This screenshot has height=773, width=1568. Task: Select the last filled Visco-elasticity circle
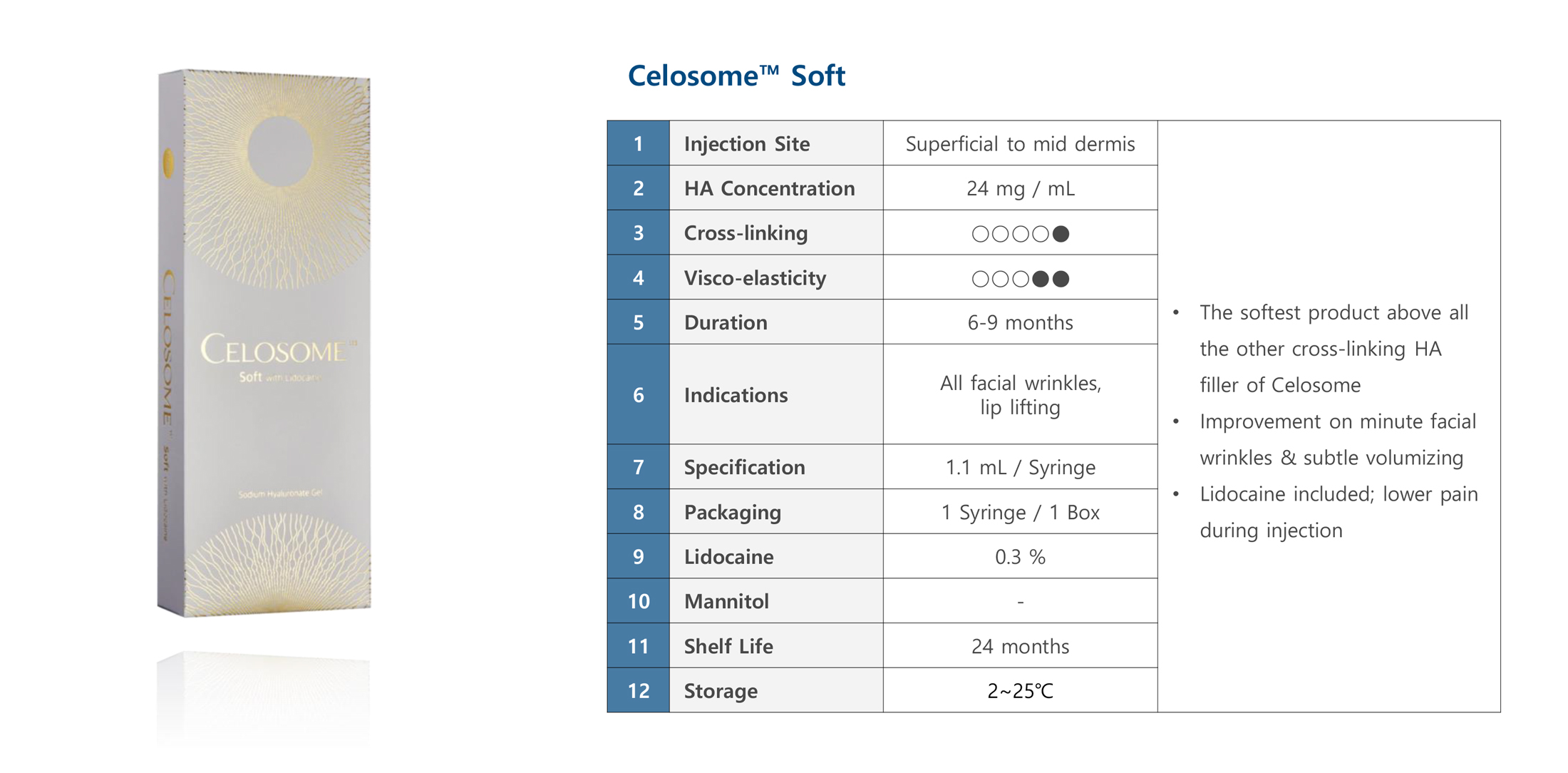tap(1061, 279)
